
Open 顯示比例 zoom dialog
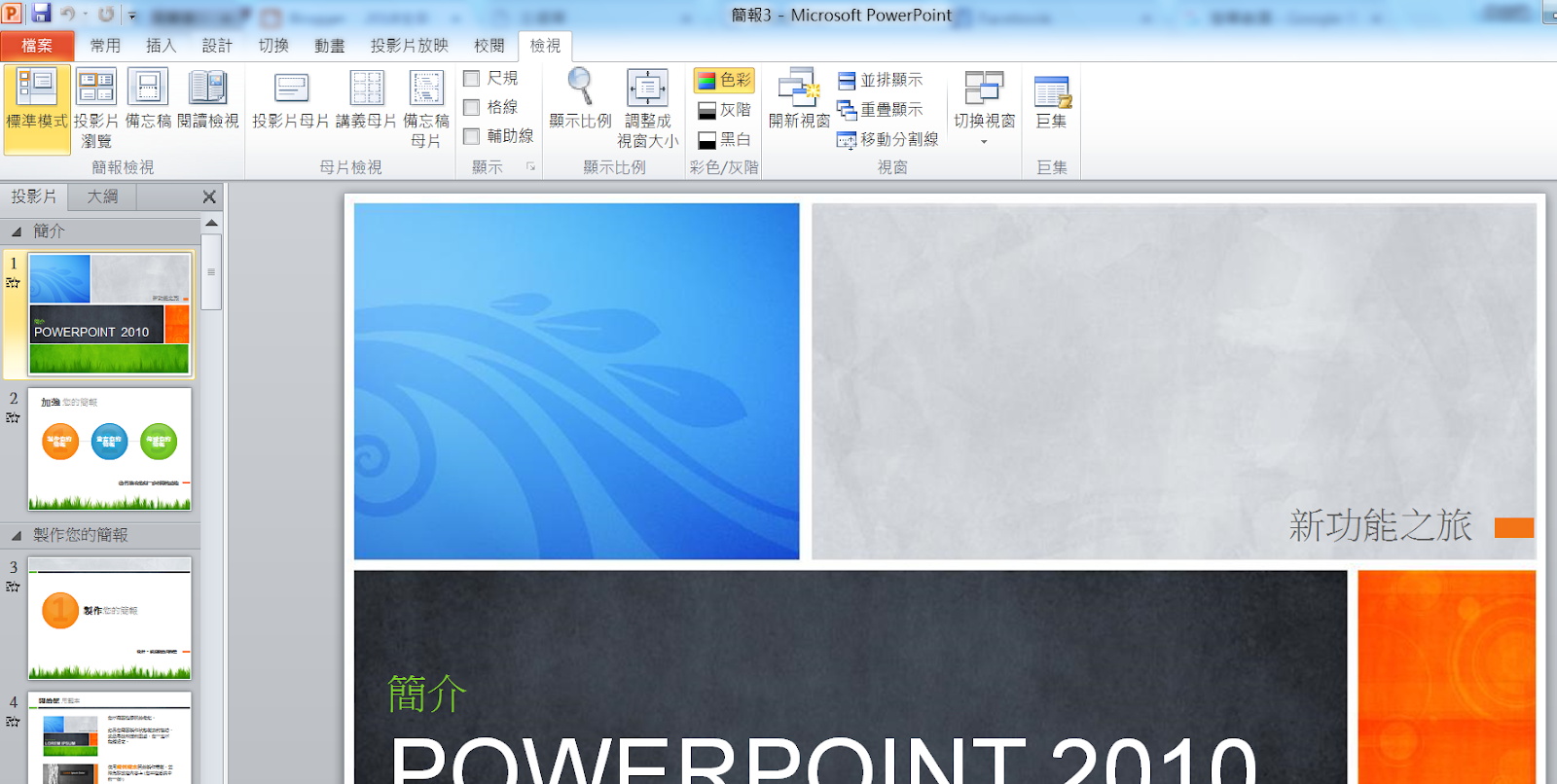[x=580, y=99]
